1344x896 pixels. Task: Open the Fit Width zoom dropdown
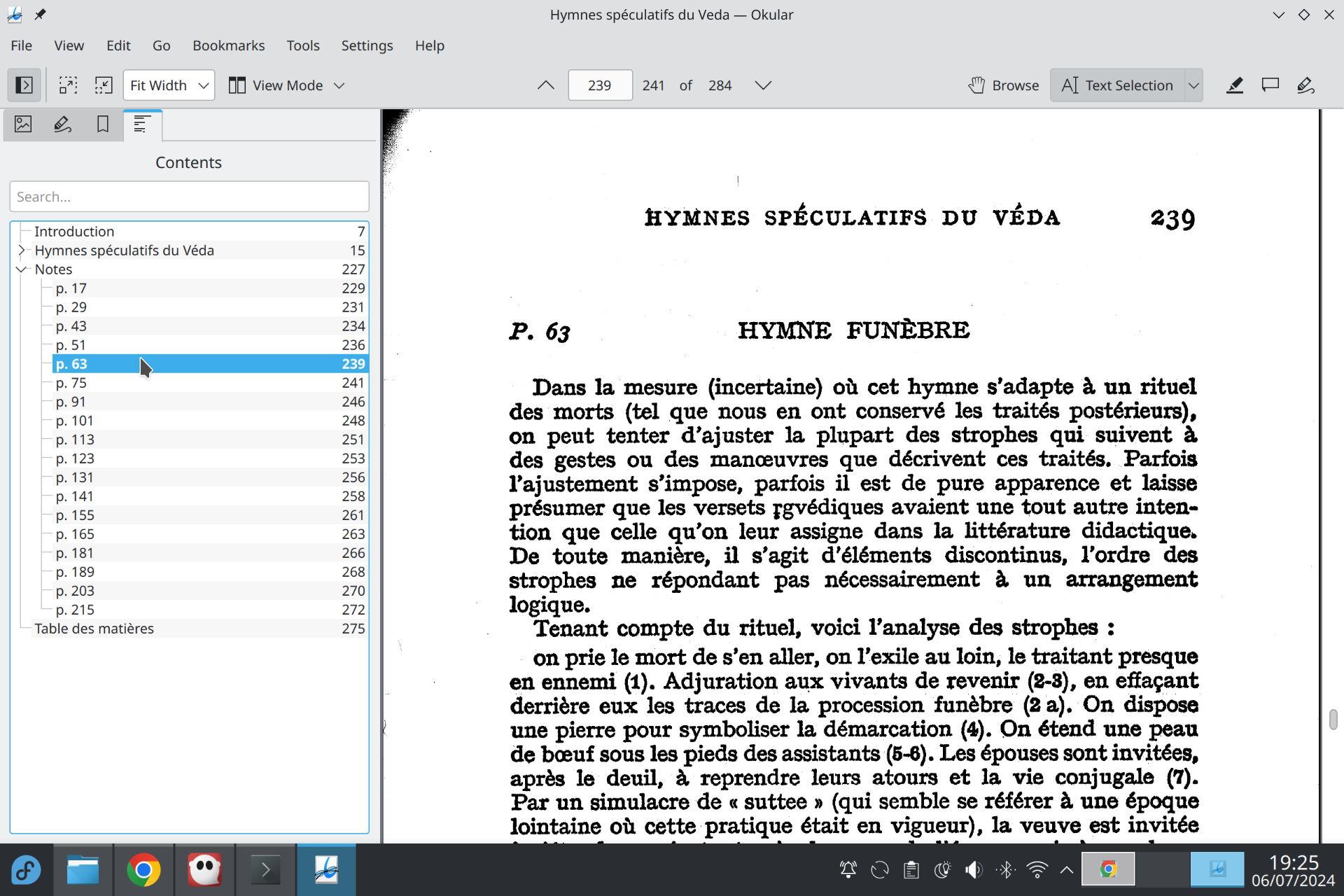(169, 85)
